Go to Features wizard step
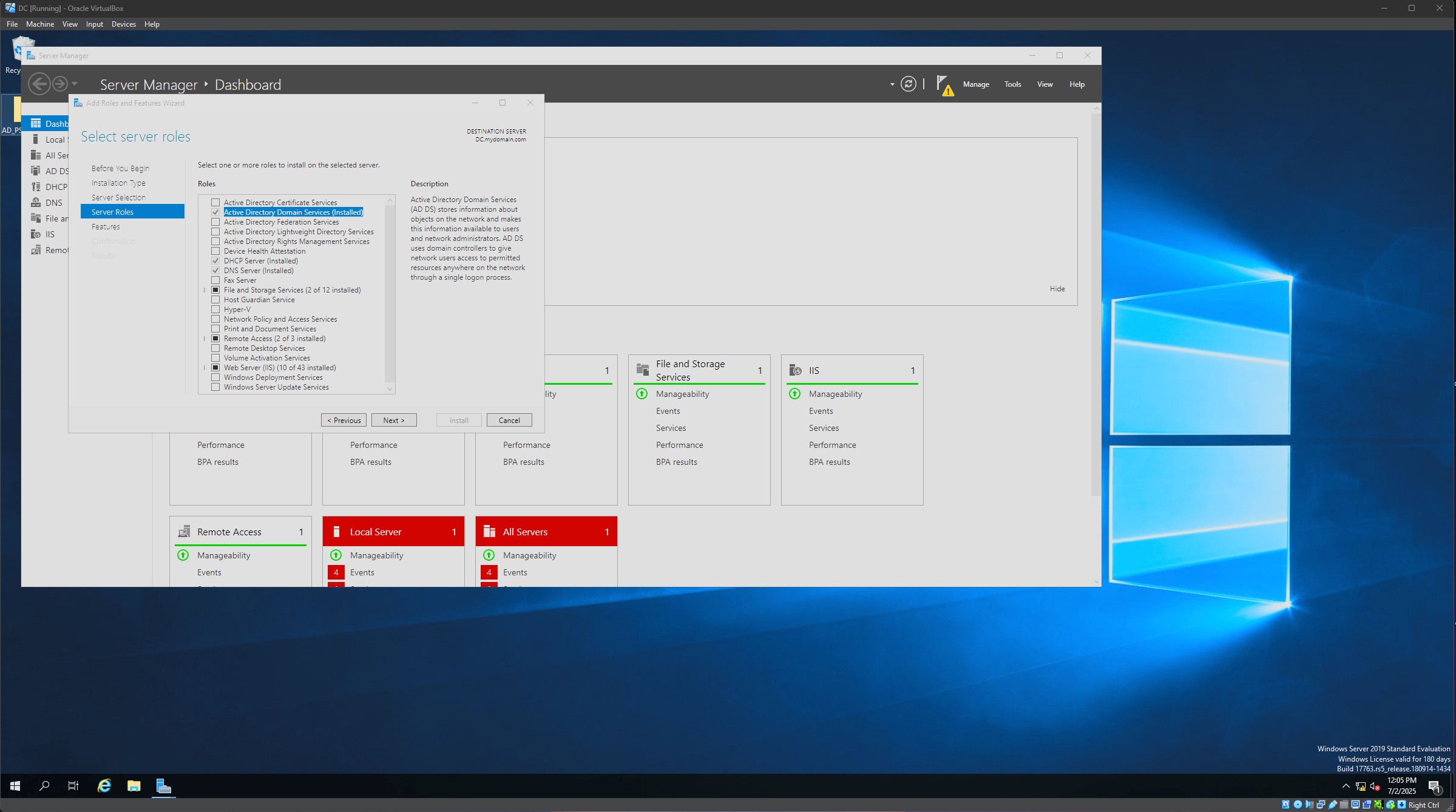 click(x=106, y=226)
